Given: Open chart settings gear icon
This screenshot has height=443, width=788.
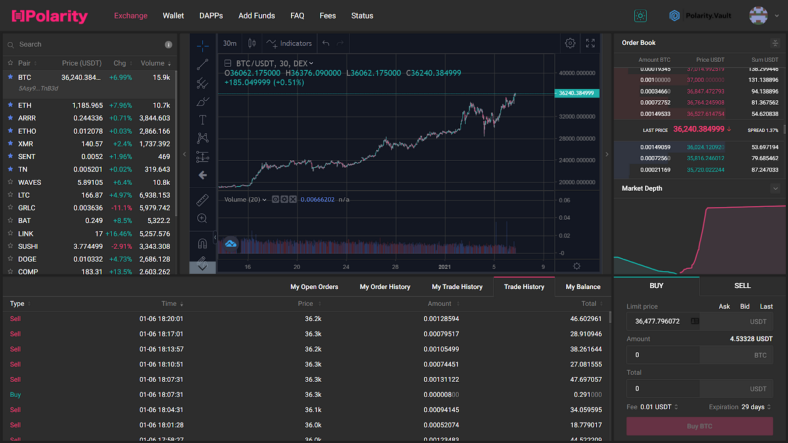Looking at the screenshot, I should point(570,43).
